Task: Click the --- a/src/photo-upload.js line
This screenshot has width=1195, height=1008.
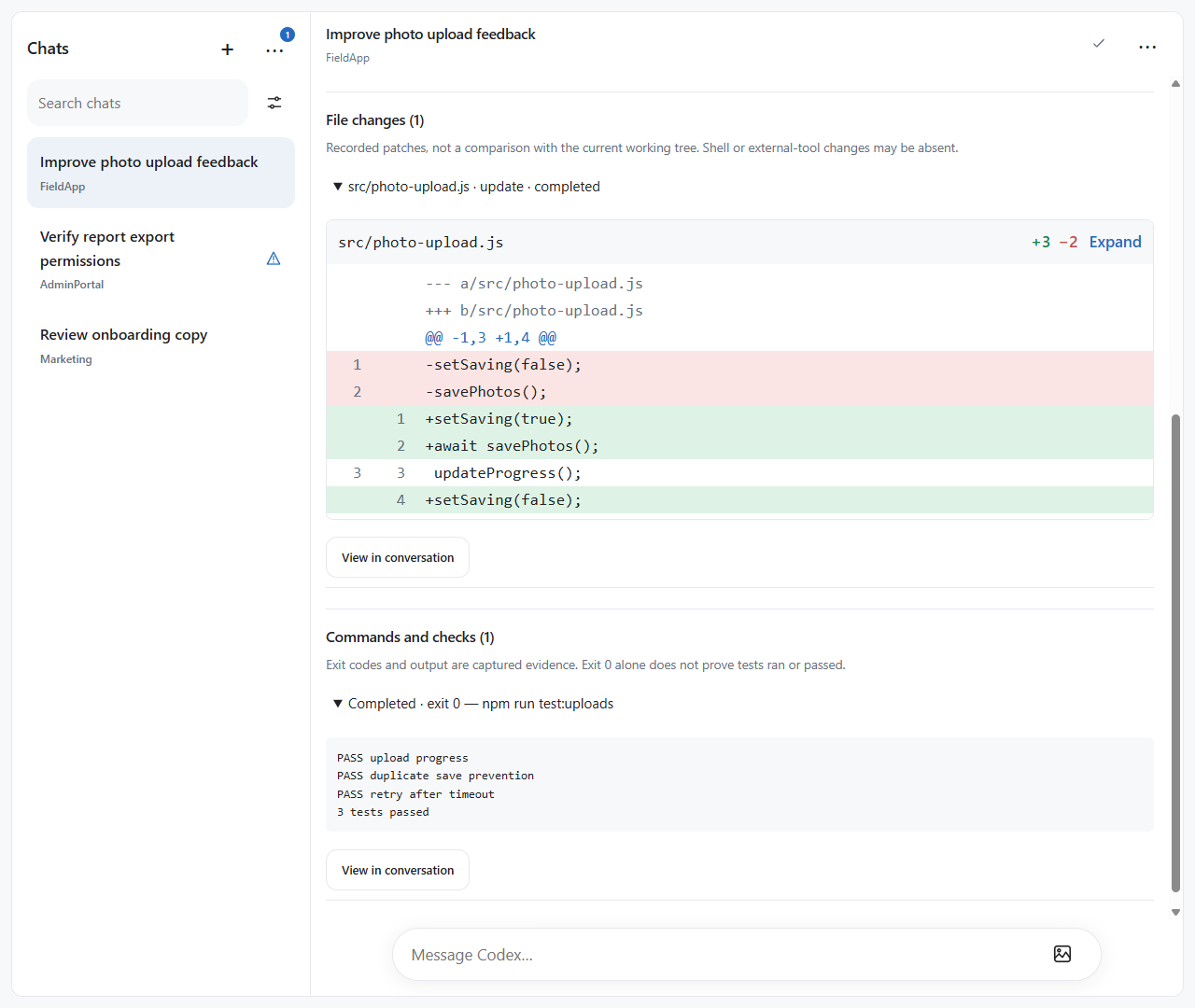Action: point(534,284)
